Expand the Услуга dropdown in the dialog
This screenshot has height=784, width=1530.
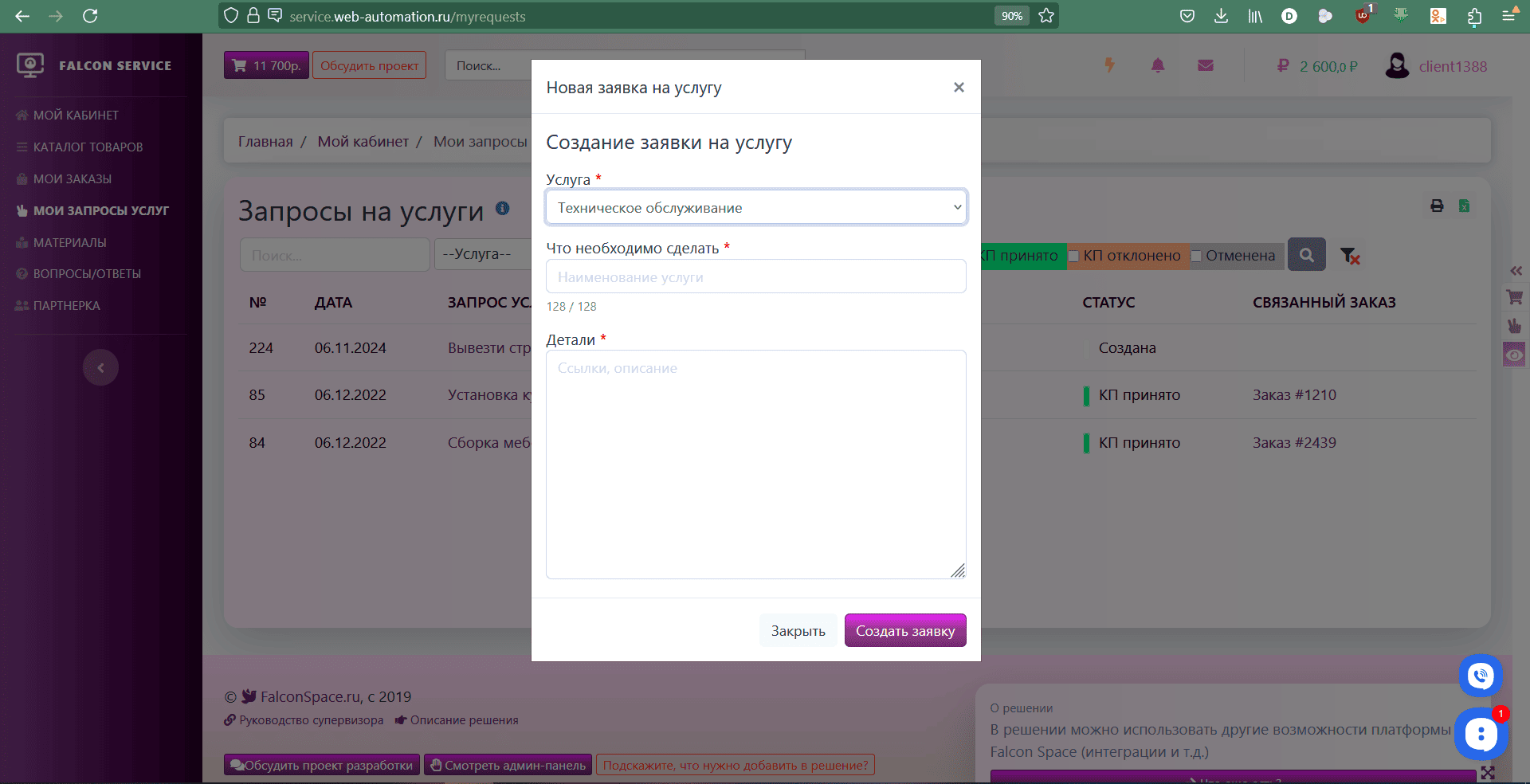(756, 207)
